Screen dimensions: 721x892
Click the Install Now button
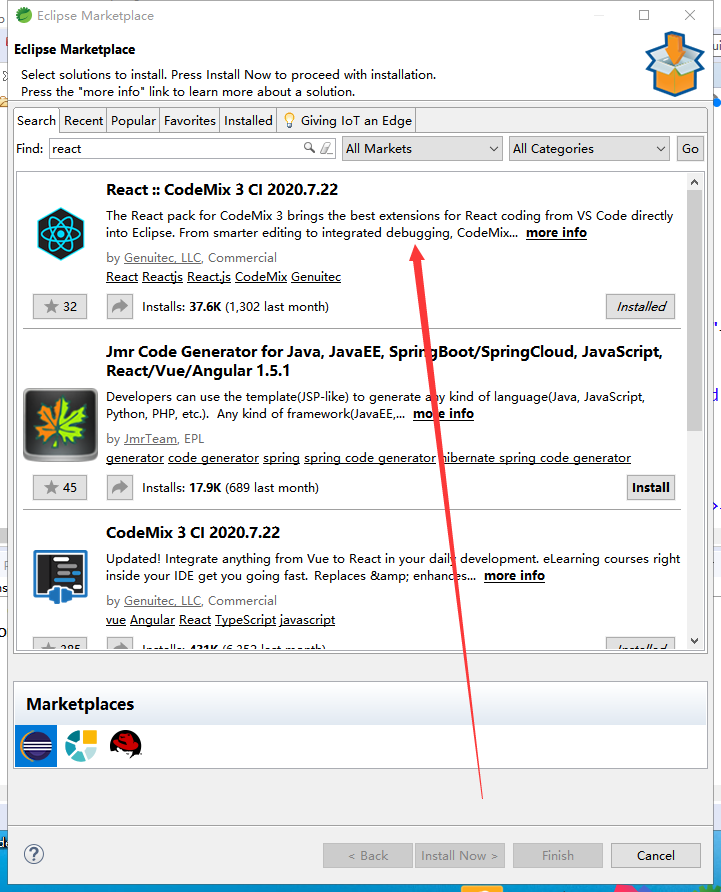pyautogui.click(x=460, y=856)
